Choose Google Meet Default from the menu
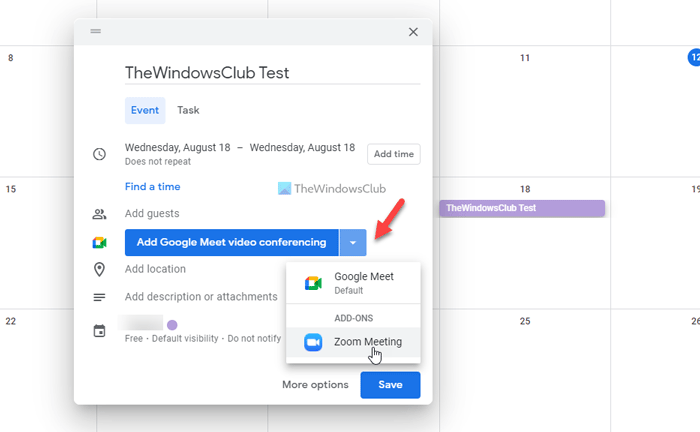 (x=353, y=283)
